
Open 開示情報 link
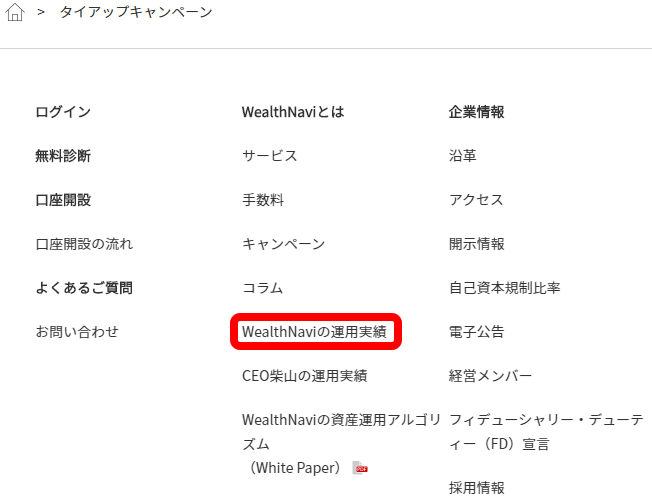(477, 244)
